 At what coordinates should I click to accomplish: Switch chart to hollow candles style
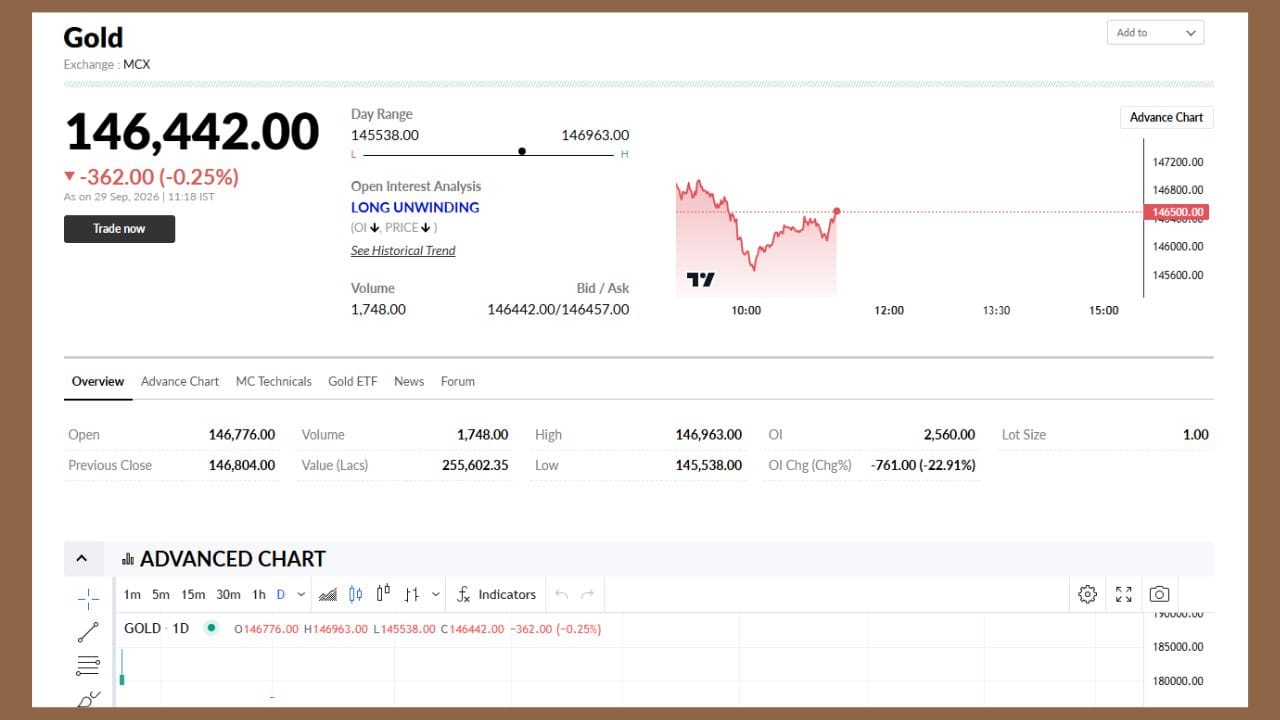click(x=383, y=594)
